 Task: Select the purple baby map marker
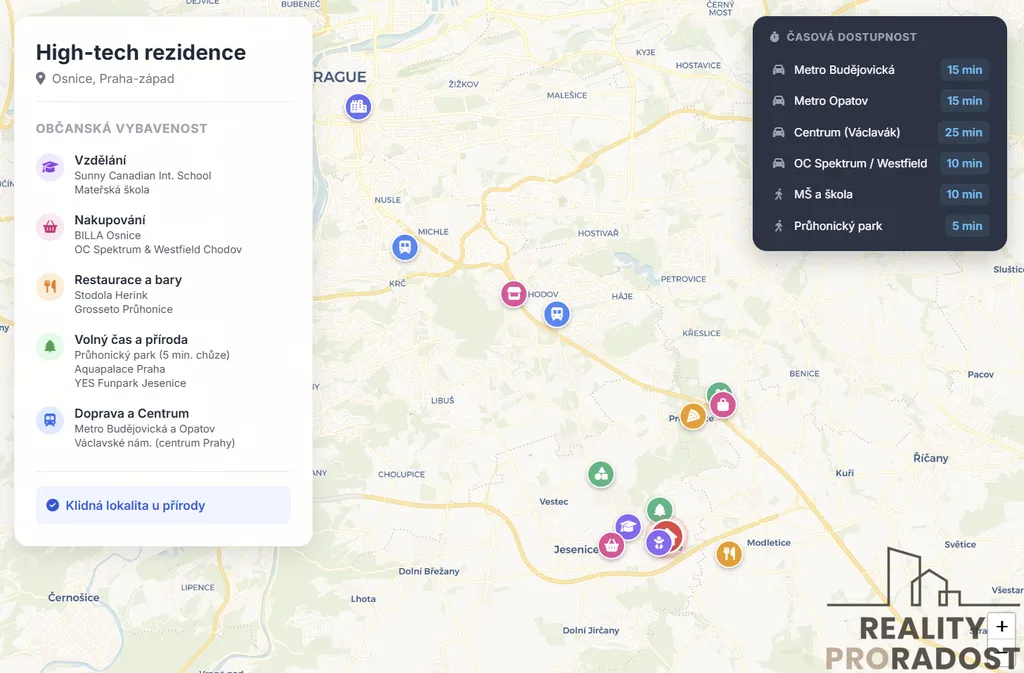pos(658,542)
